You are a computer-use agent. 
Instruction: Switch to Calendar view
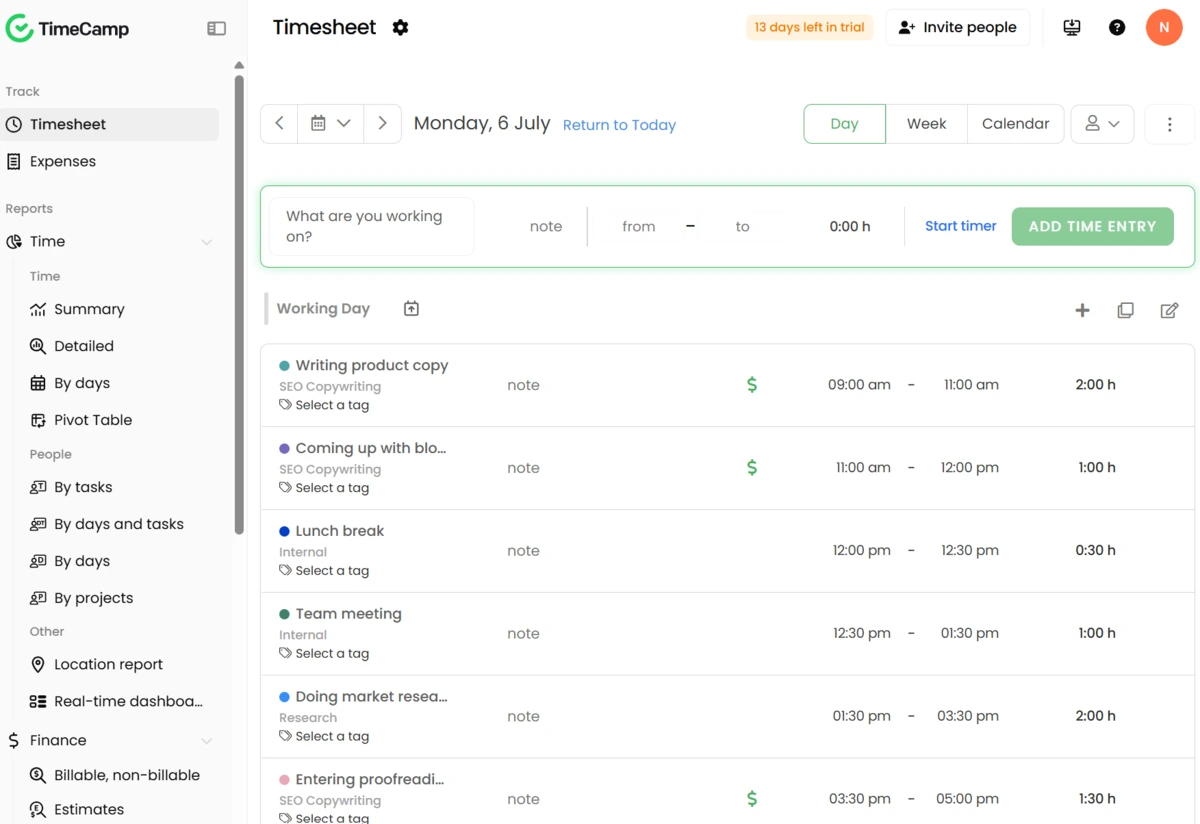(1015, 124)
